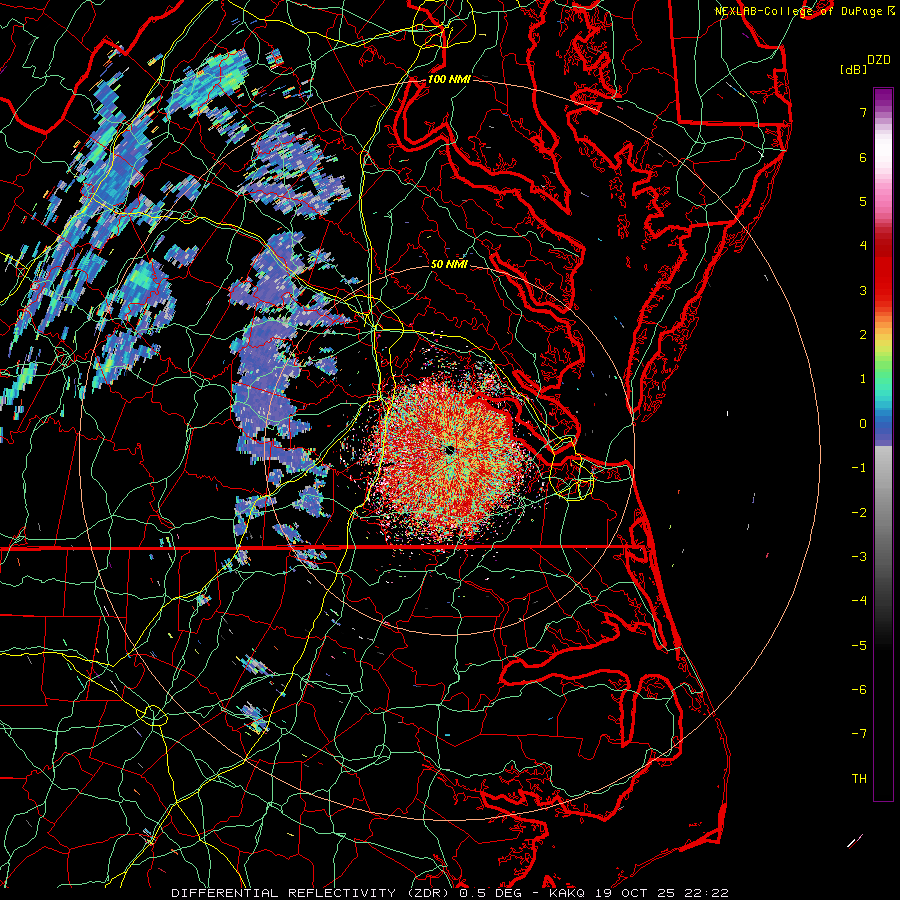Click the 100 NMI range ring label
The height and width of the screenshot is (900, 900).
pyautogui.click(x=449, y=79)
